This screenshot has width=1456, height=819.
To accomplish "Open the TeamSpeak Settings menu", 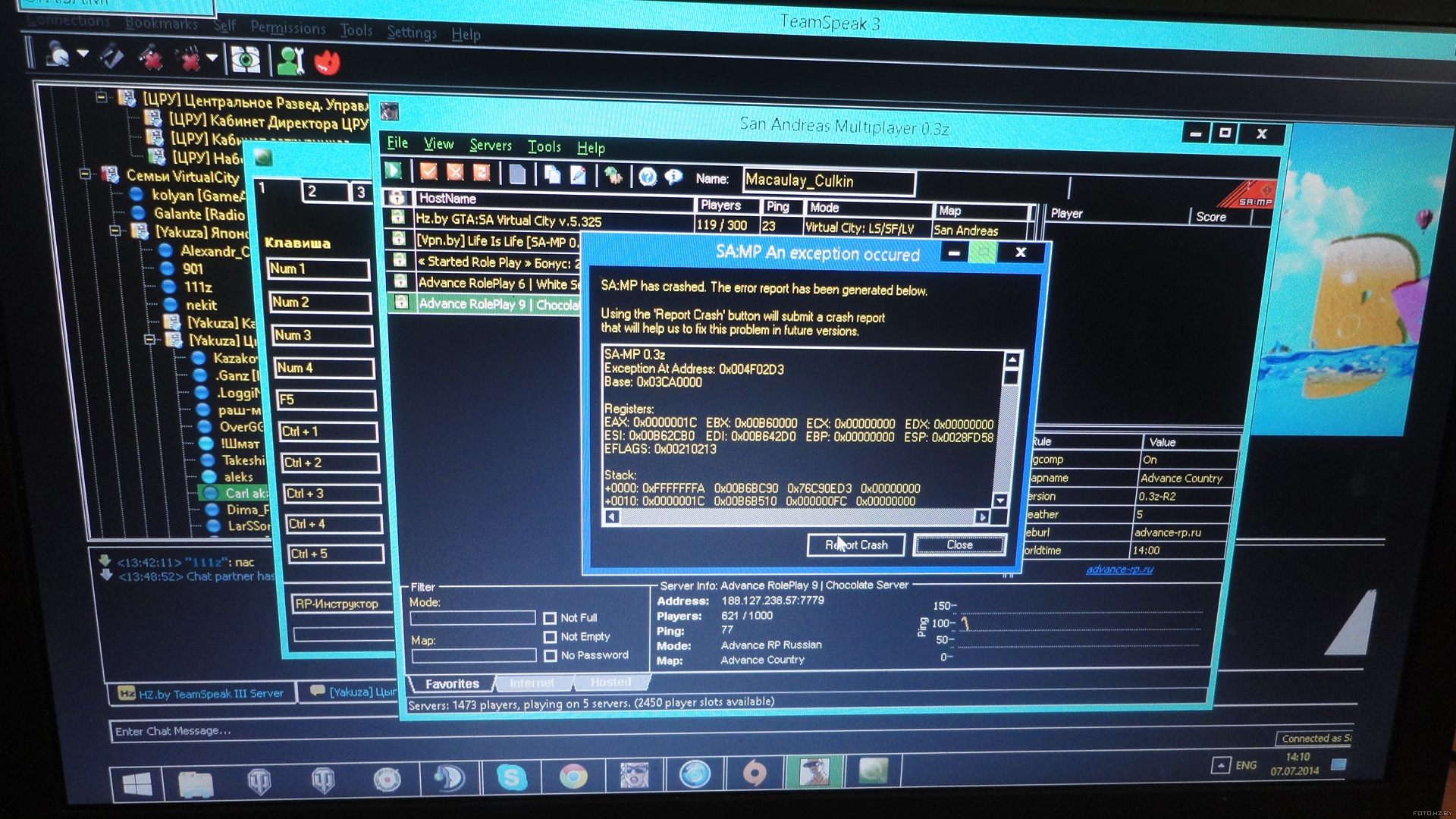I will (412, 32).
